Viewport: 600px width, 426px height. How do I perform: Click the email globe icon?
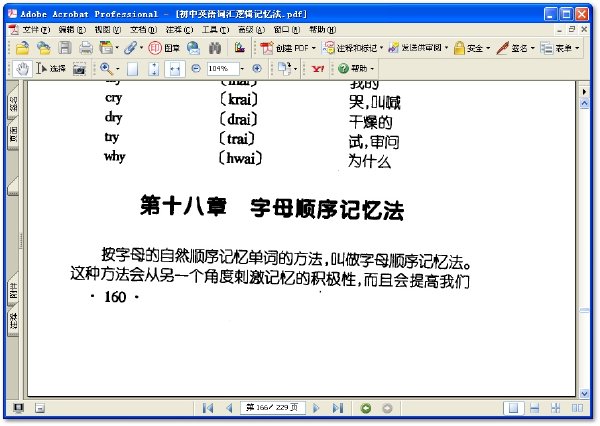point(193,48)
